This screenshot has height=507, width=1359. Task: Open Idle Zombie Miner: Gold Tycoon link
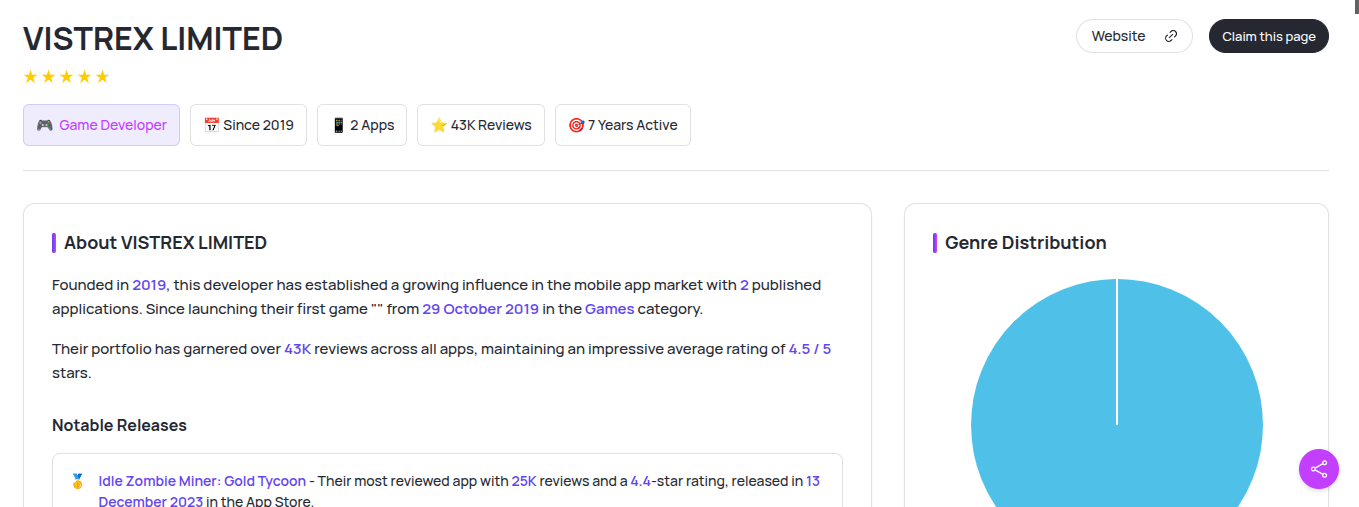(202, 481)
